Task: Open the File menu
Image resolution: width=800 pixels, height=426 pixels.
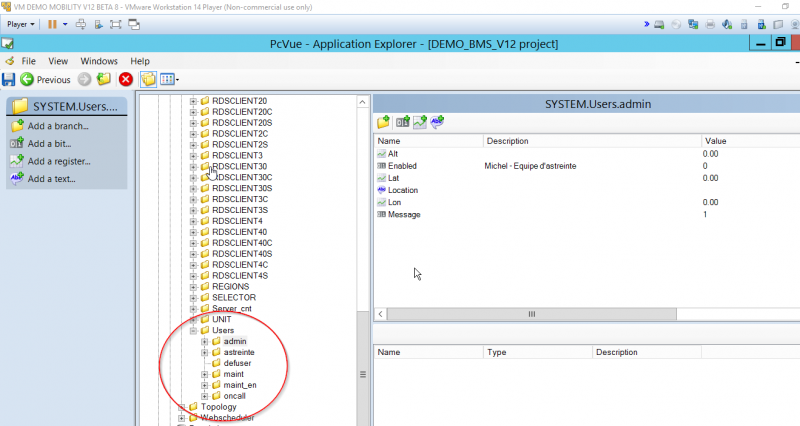Action: pyautogui.click(x=29, y=61)
